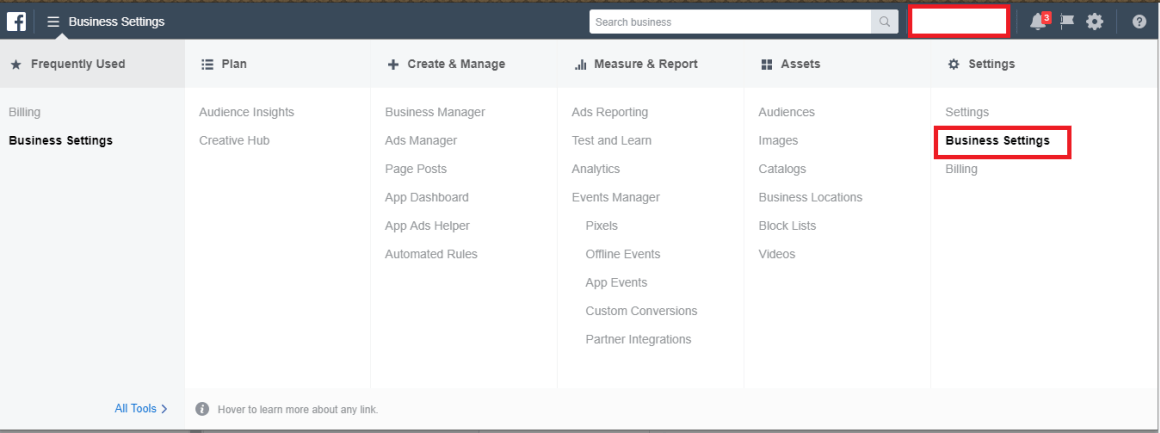
Task: Open the business account selector box
Action: [959, 21]
